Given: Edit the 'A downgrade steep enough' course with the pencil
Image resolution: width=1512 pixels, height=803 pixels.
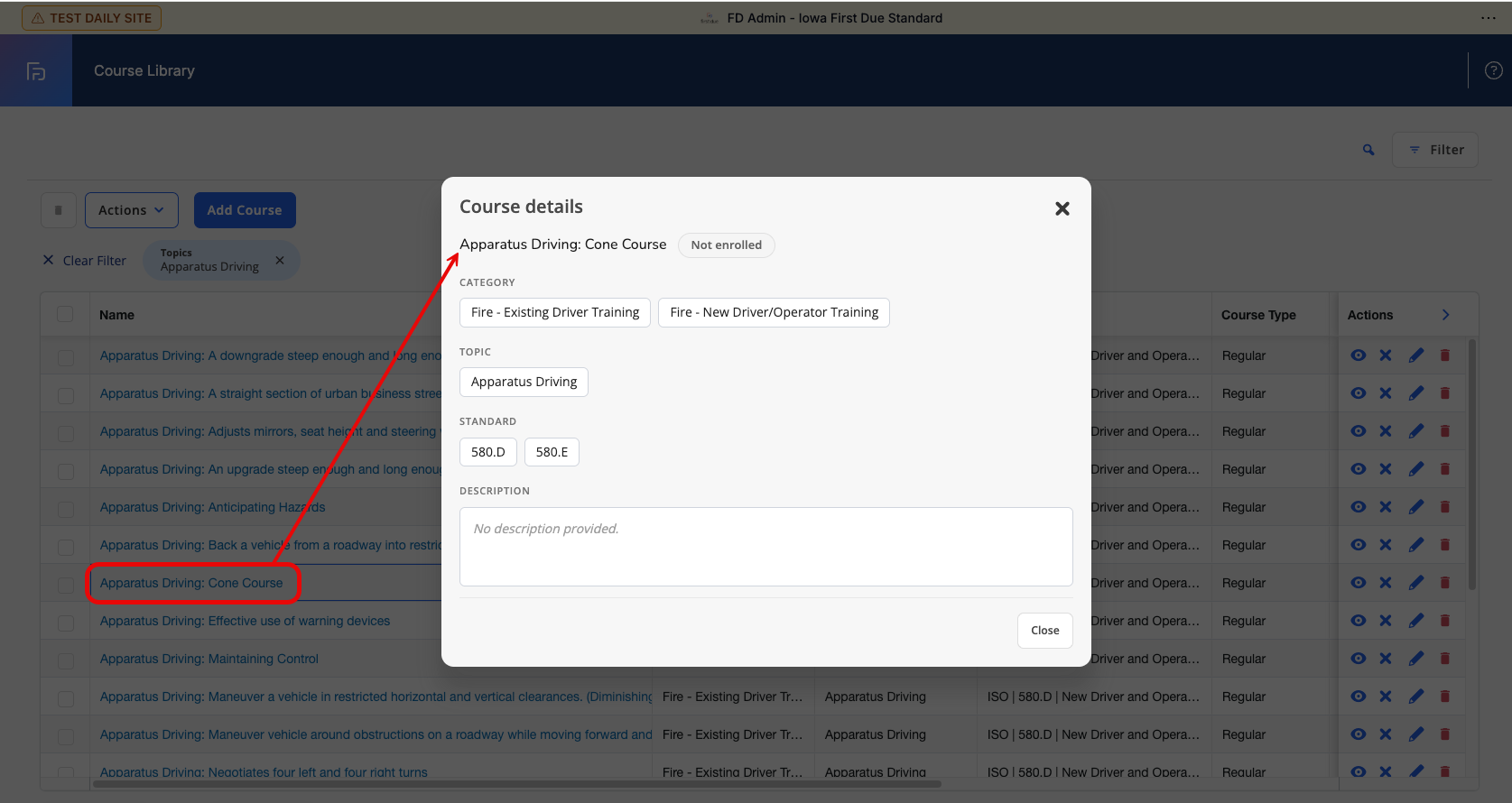Looking at the screenshot, I should 1416,355.
